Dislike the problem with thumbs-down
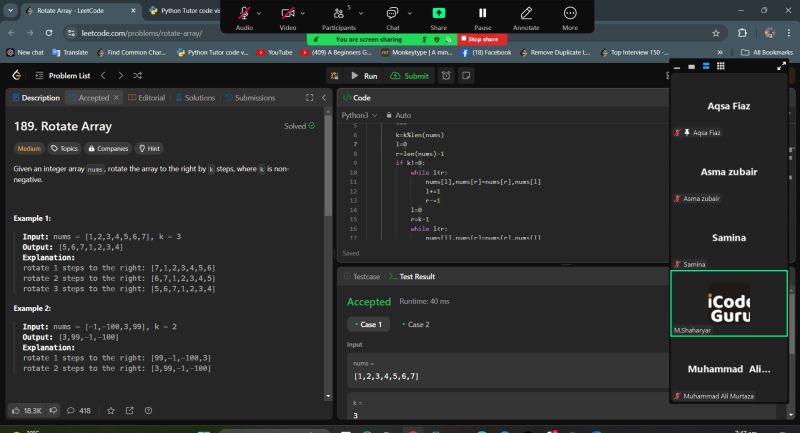Viewport: 800px width, 433px height. (x=54, y=411)
